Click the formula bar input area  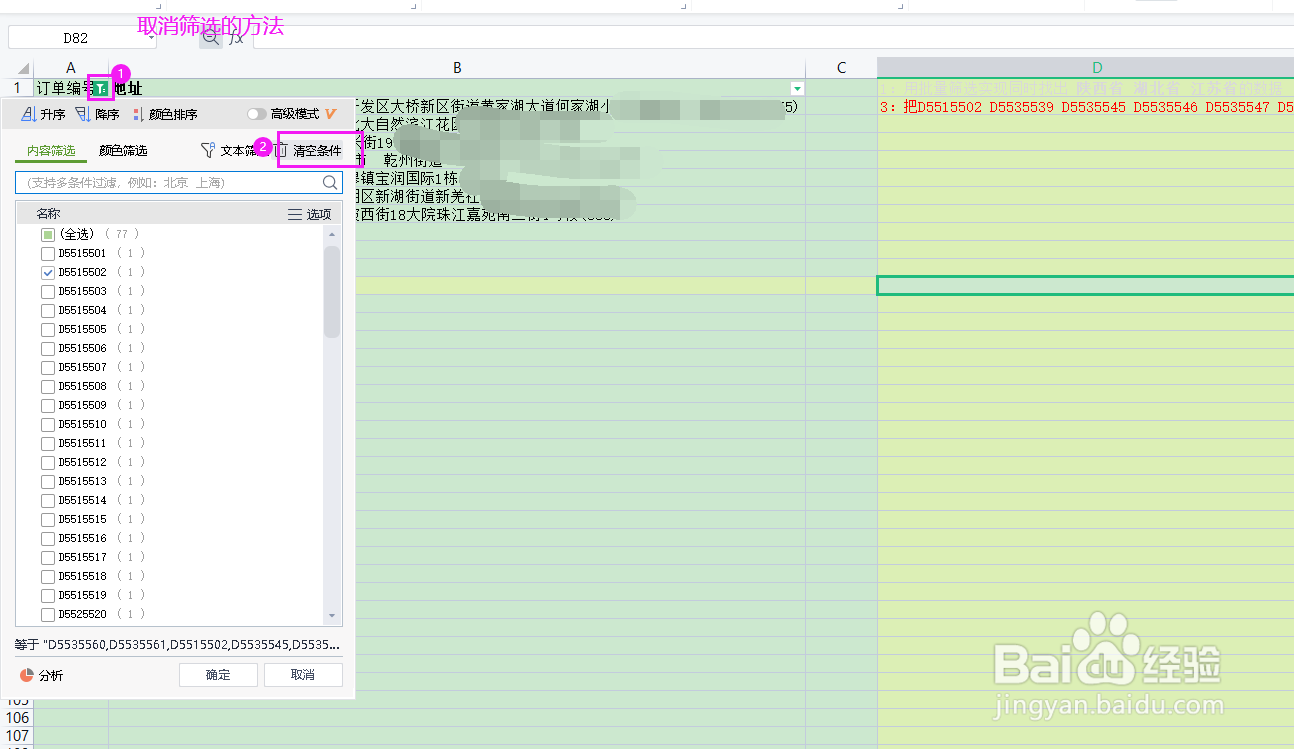(773, 38)
